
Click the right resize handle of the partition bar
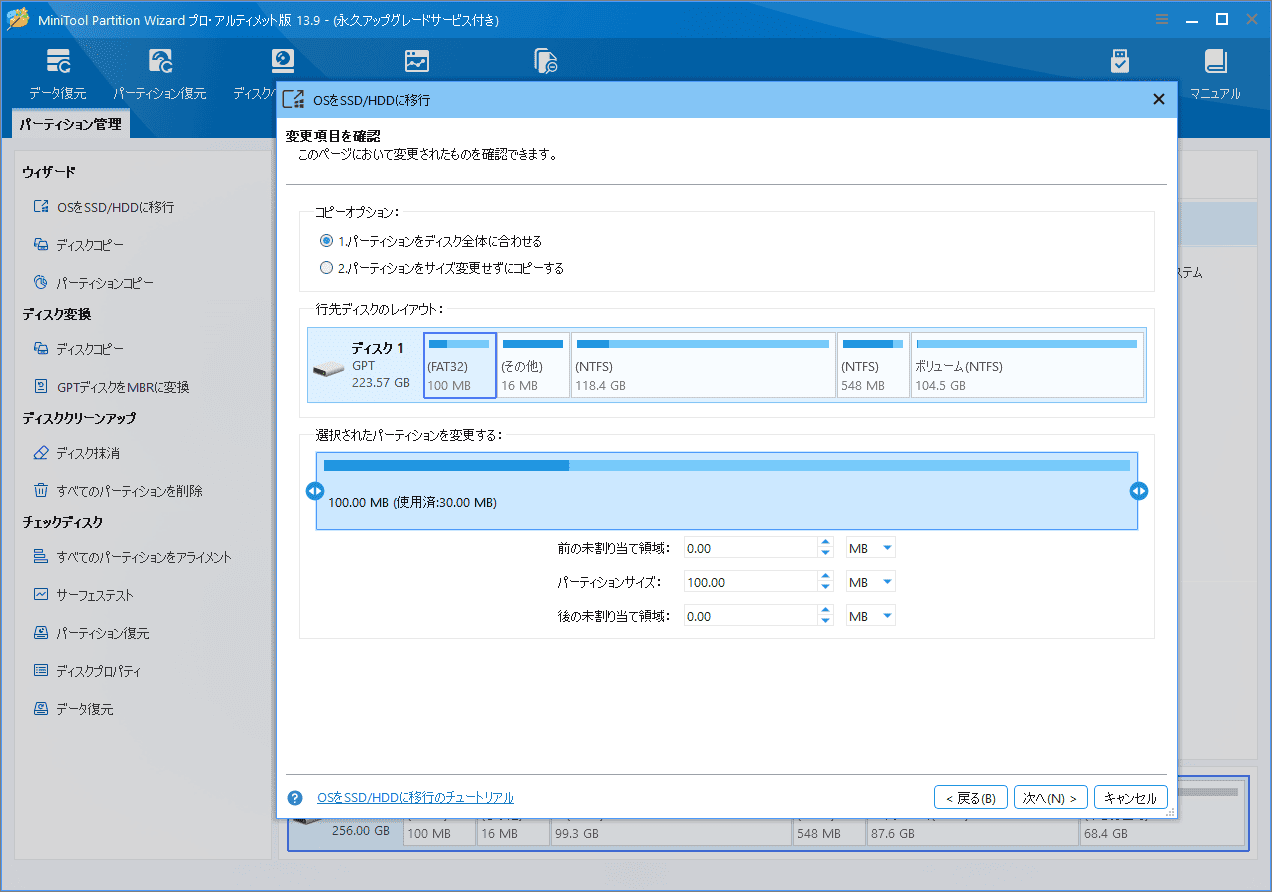(1139, 491)
